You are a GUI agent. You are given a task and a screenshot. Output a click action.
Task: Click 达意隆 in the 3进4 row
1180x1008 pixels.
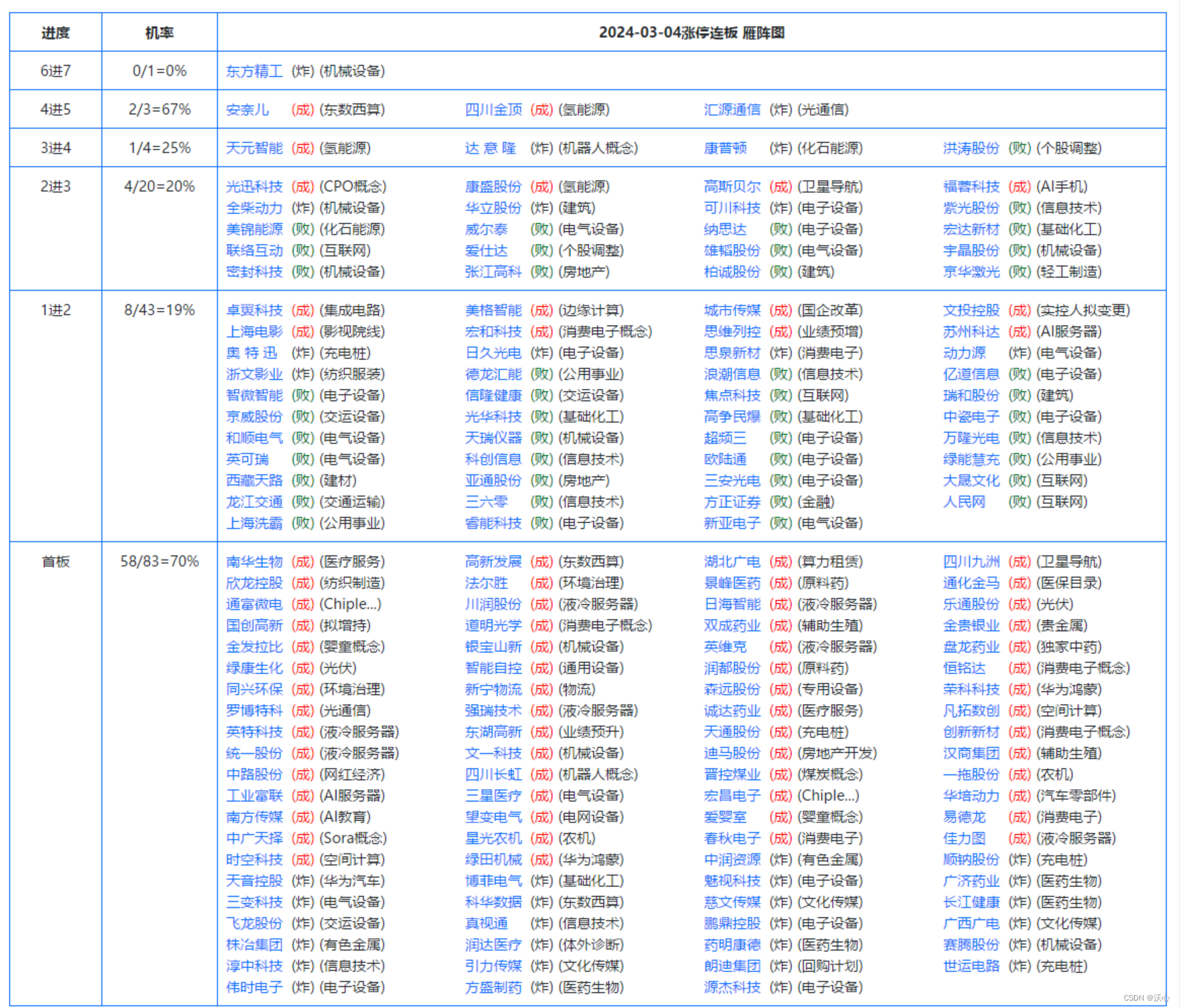pos(491,148)
